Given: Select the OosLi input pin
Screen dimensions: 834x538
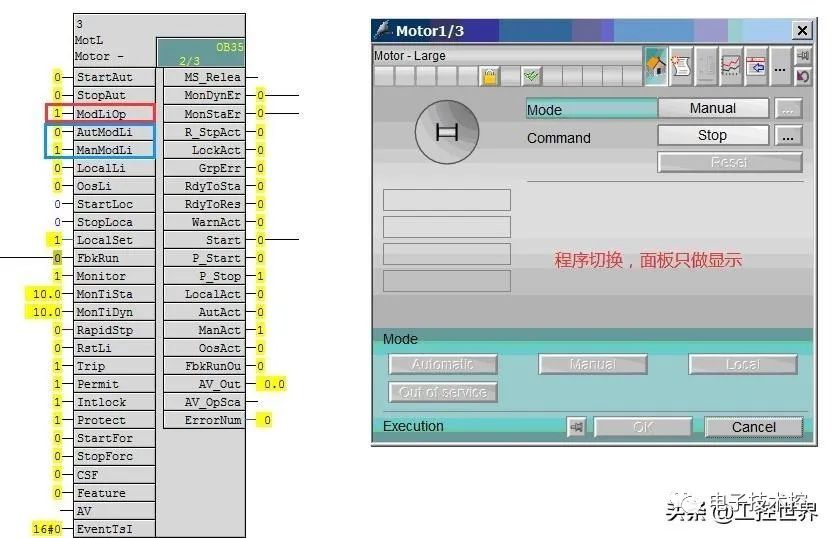Looking at the screenshot, I should coord(115,186).
